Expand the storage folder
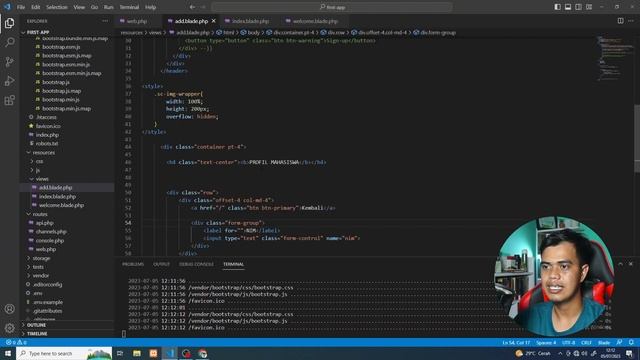This screenshot has width=640, height=360. pos(41,258)
